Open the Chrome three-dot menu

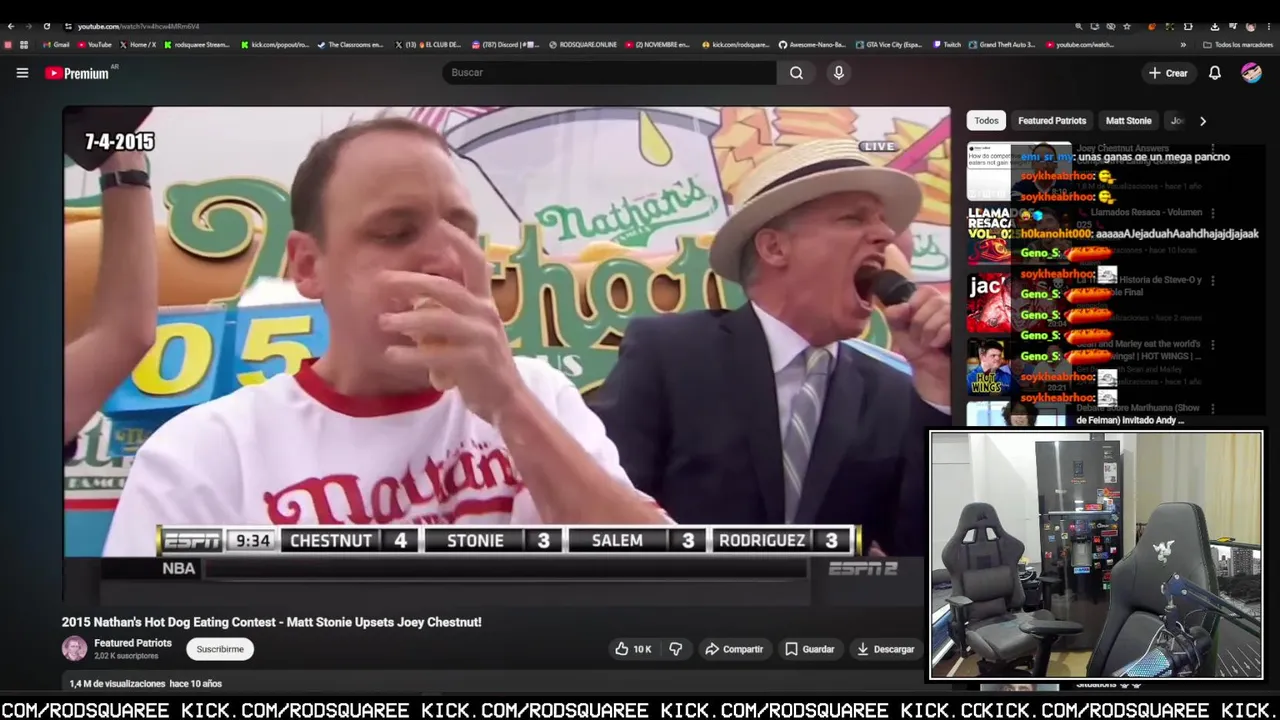(x=1269, y=26)
